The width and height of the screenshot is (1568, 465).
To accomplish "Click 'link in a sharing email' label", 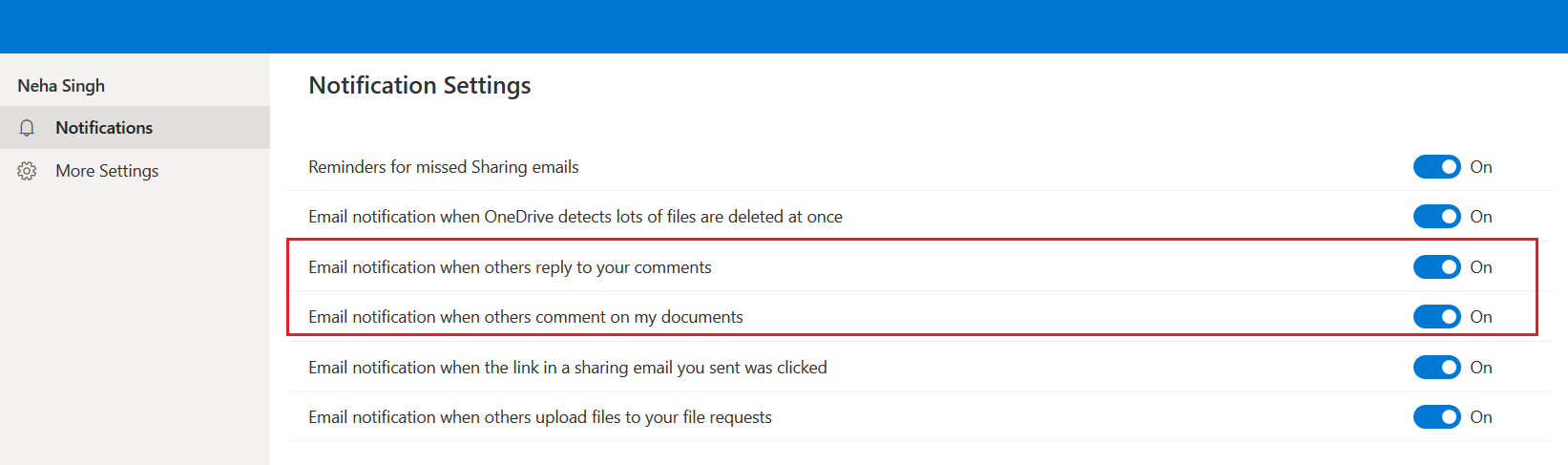I will (595, 368).
